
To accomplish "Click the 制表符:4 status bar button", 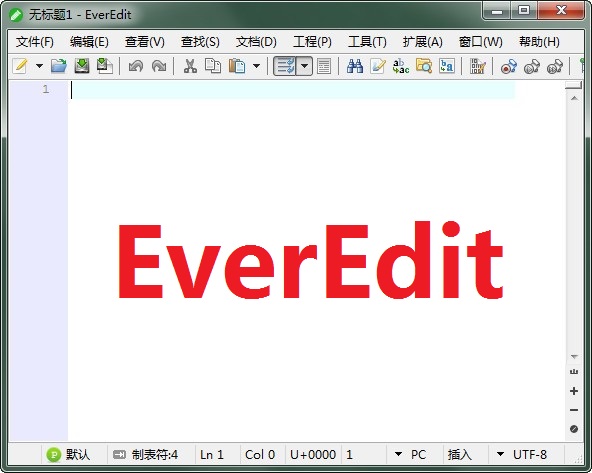I will (145, 455).
